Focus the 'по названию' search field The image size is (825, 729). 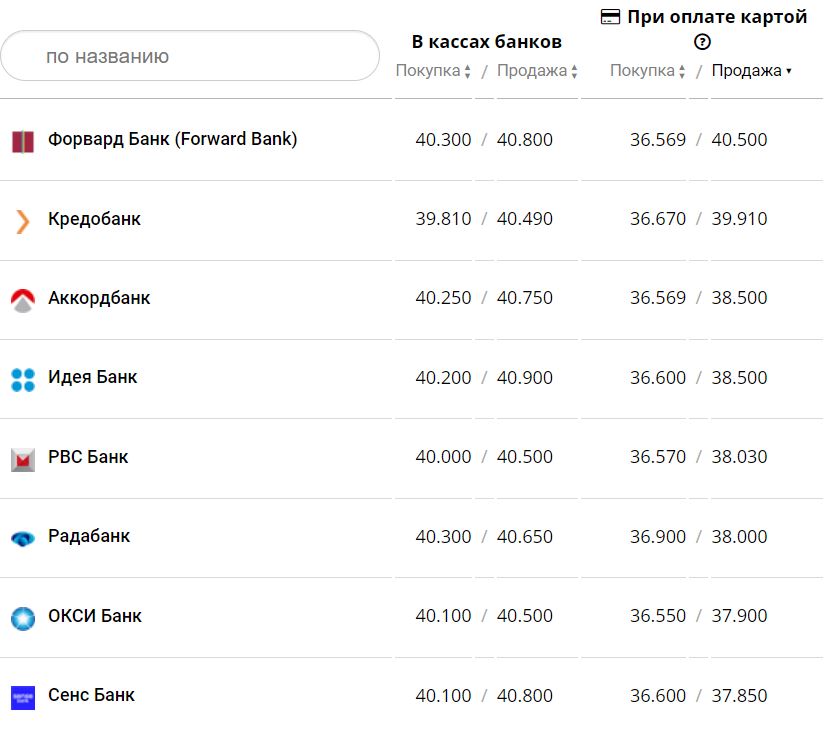[x=190, y=56]
